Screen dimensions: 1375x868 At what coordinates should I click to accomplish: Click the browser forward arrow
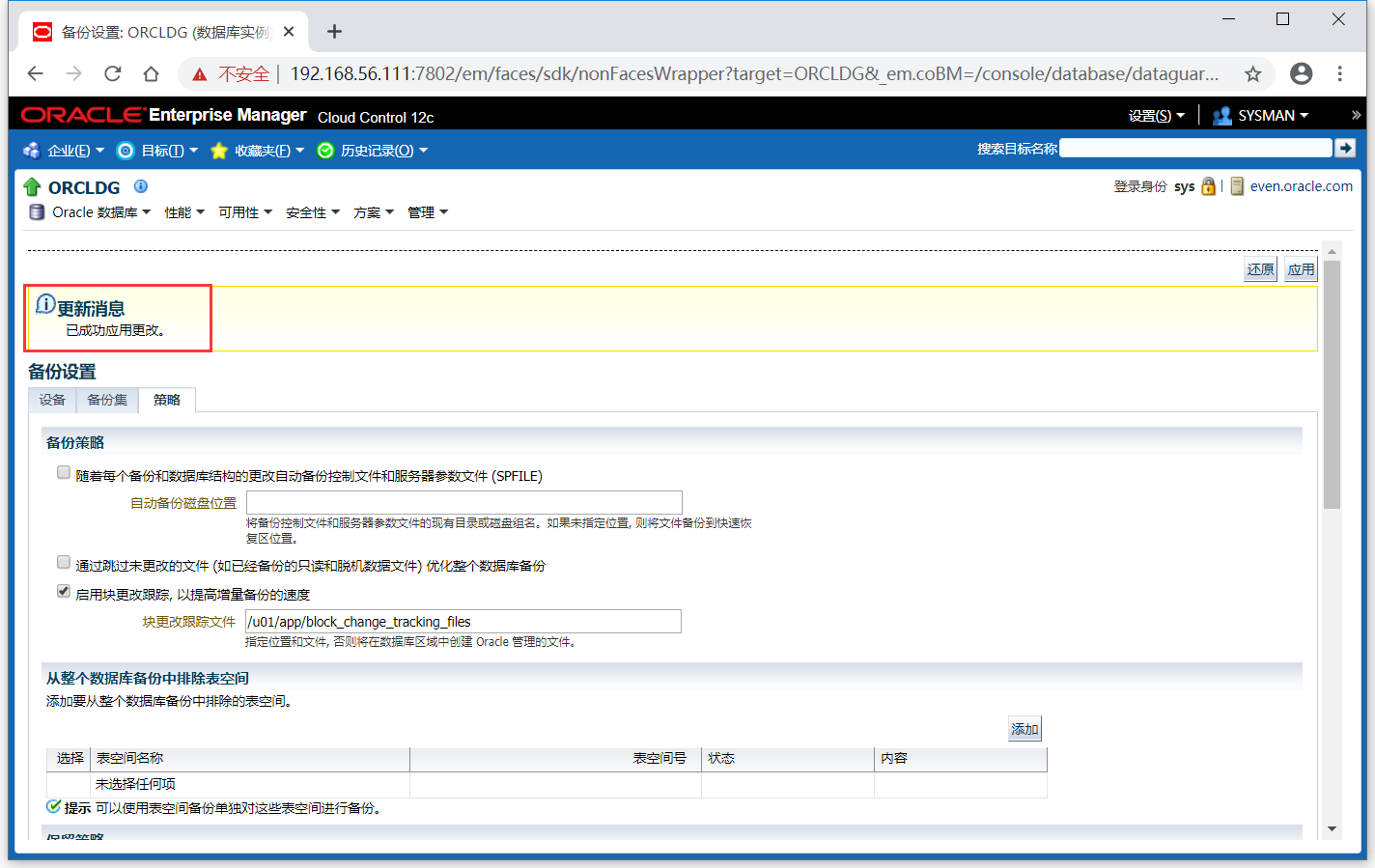click(74, 74)
